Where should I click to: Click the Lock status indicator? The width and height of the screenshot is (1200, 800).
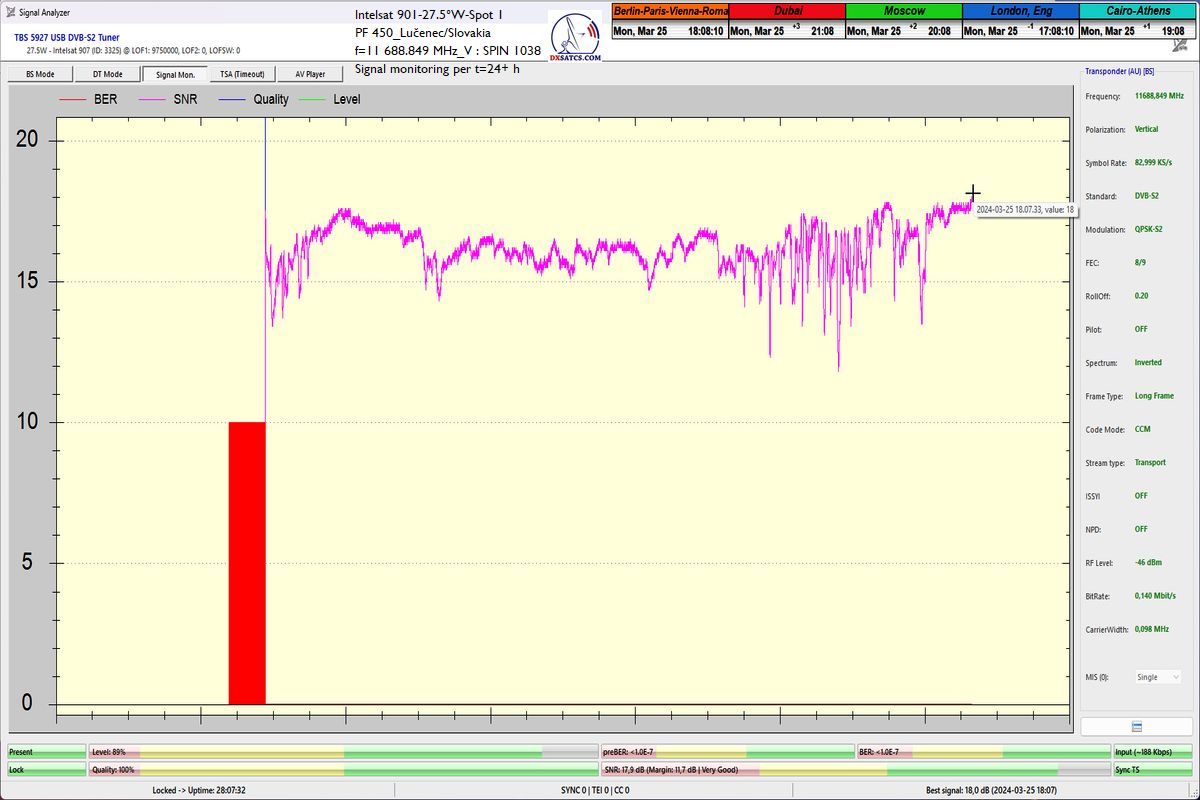click(46, 770)
